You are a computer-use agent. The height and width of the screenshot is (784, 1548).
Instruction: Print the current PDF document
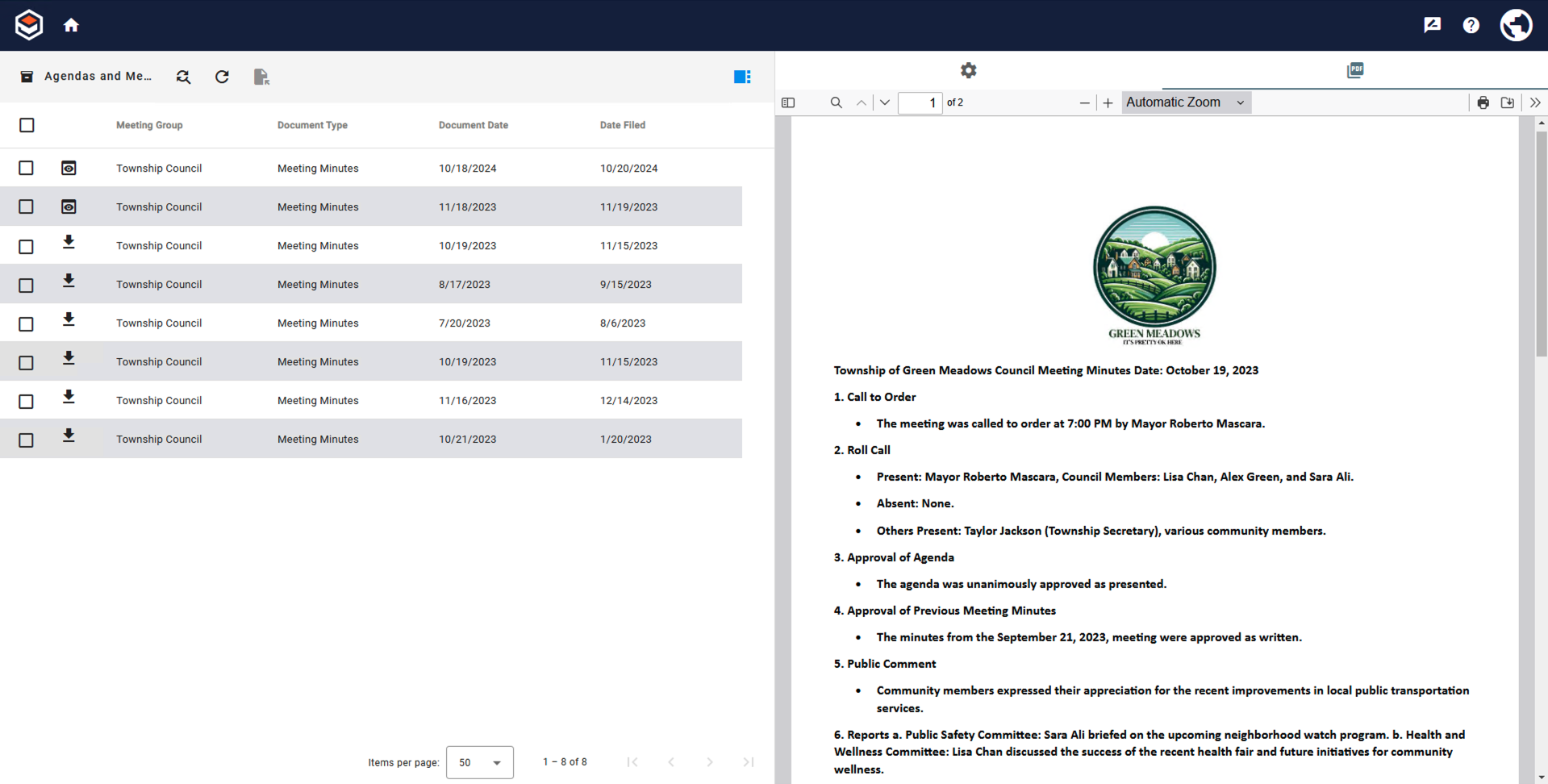(x=1483, y=102)
